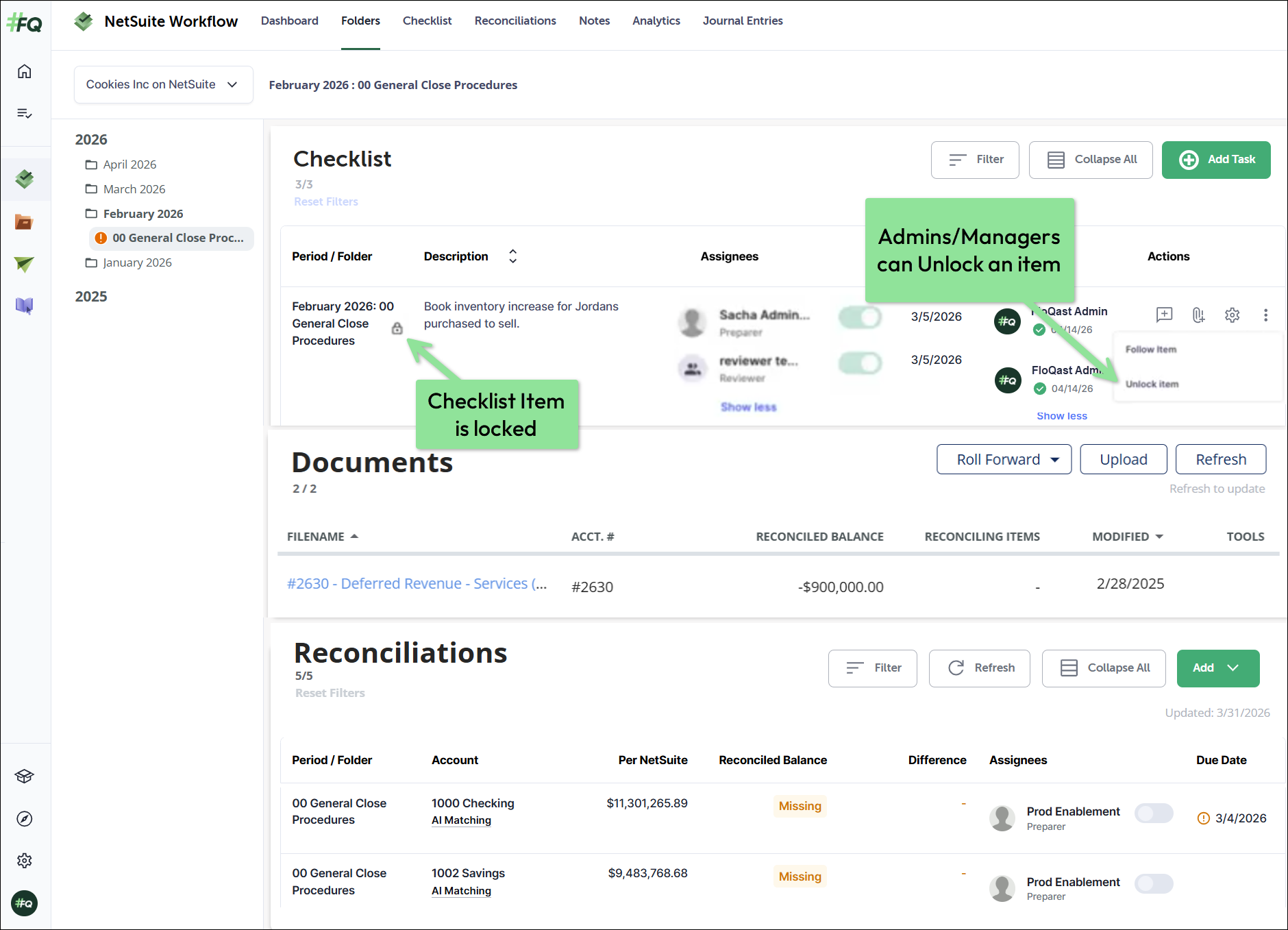Open the Notes tab
This screenshot has width=1288, height=930.
(595, 21)
